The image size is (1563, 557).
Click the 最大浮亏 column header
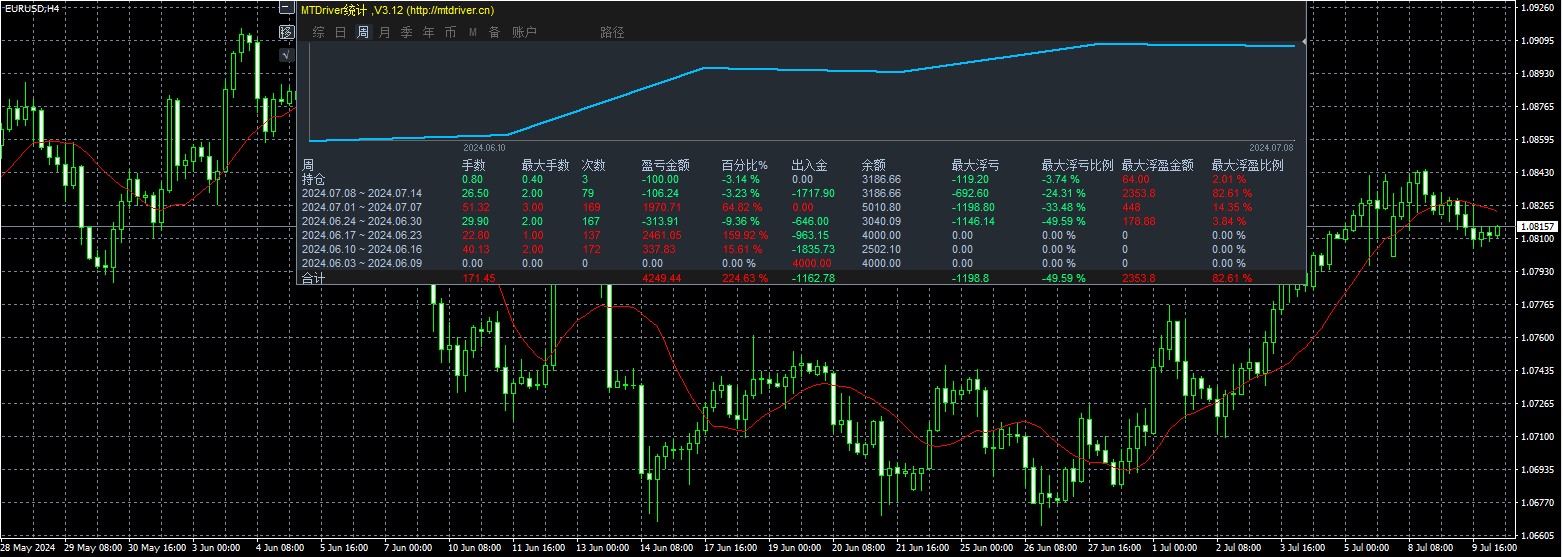click(x=975, y=165)
